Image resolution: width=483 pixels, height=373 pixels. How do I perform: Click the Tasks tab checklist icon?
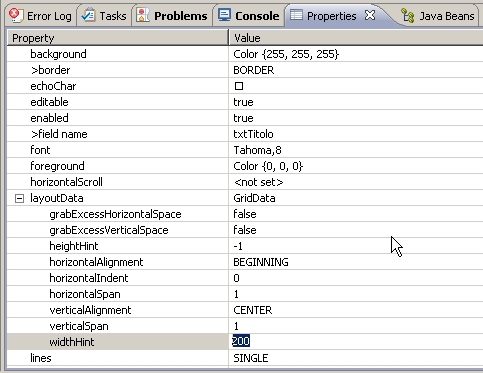coord(88,15)
